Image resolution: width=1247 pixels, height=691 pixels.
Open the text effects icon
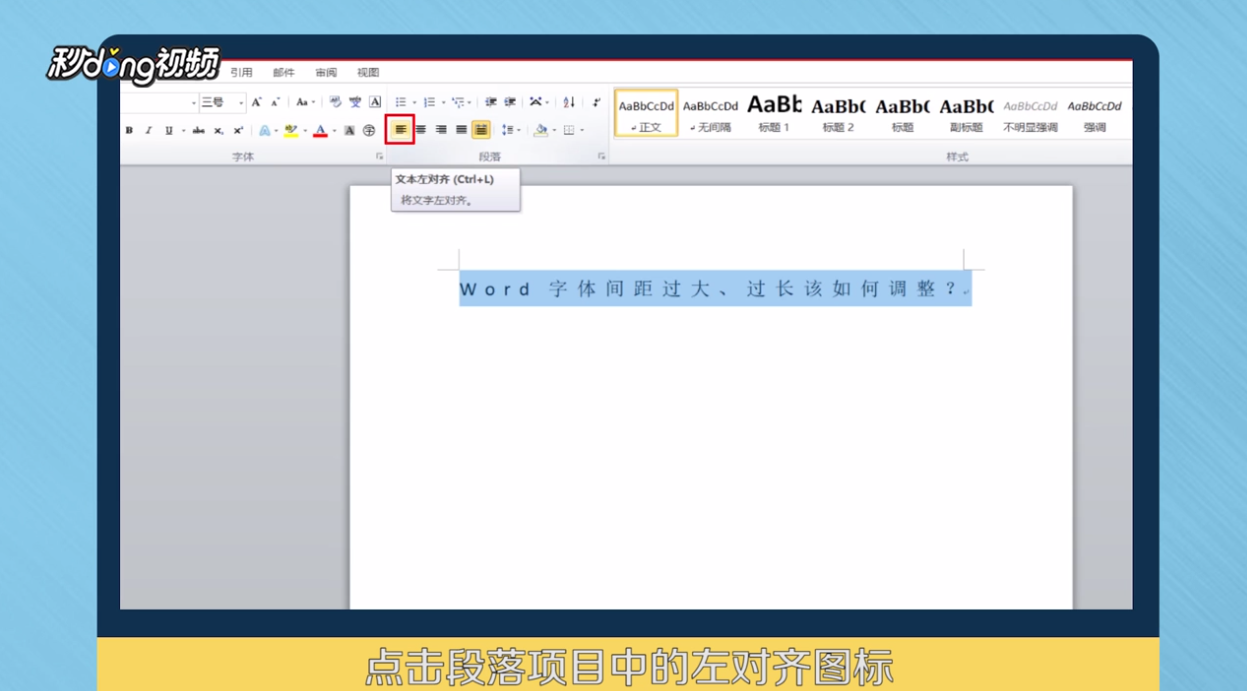click(x=265, y=130)
